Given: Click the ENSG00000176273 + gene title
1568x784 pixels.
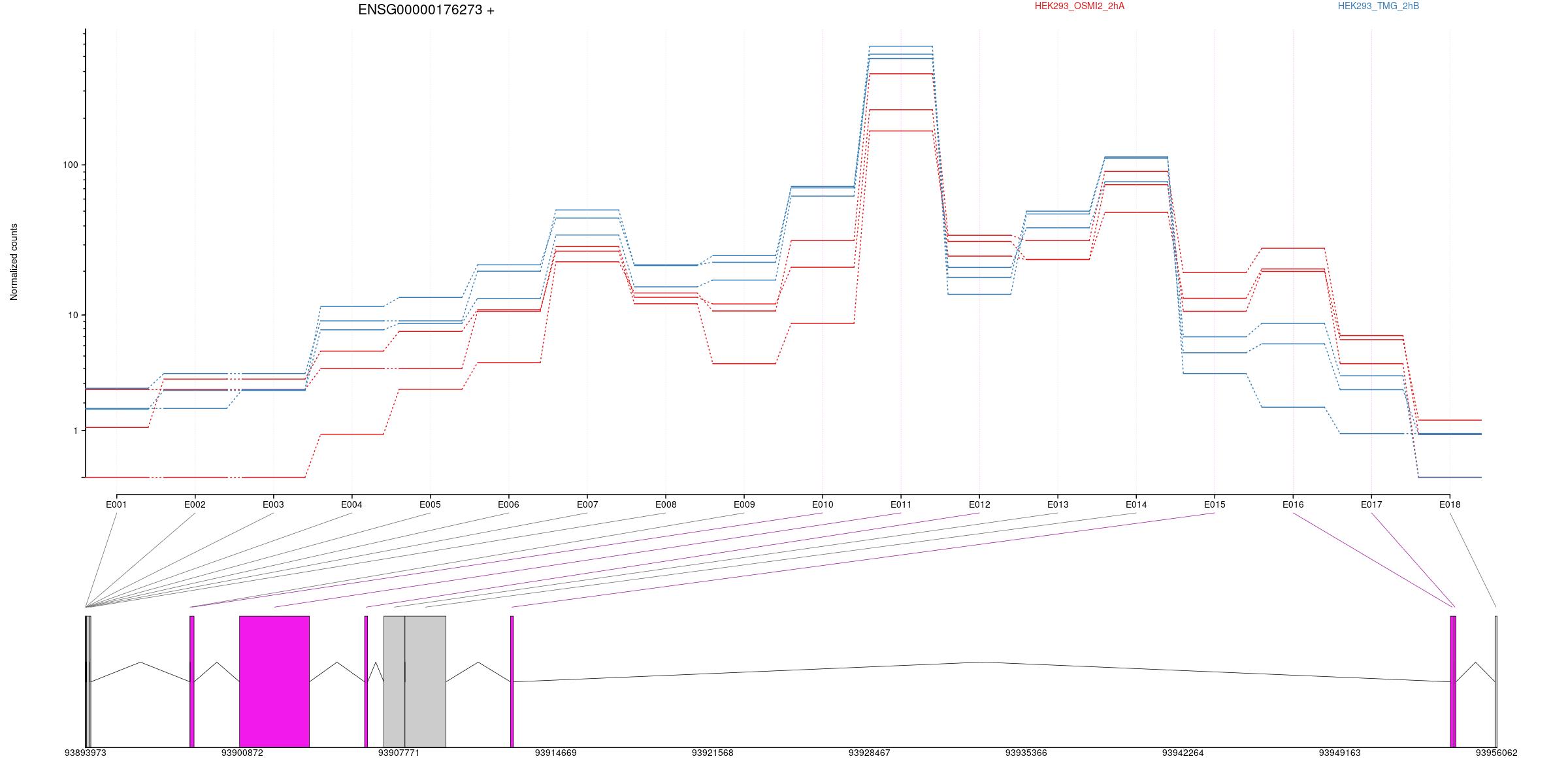Looking at the screenshot, I should 426,10.
